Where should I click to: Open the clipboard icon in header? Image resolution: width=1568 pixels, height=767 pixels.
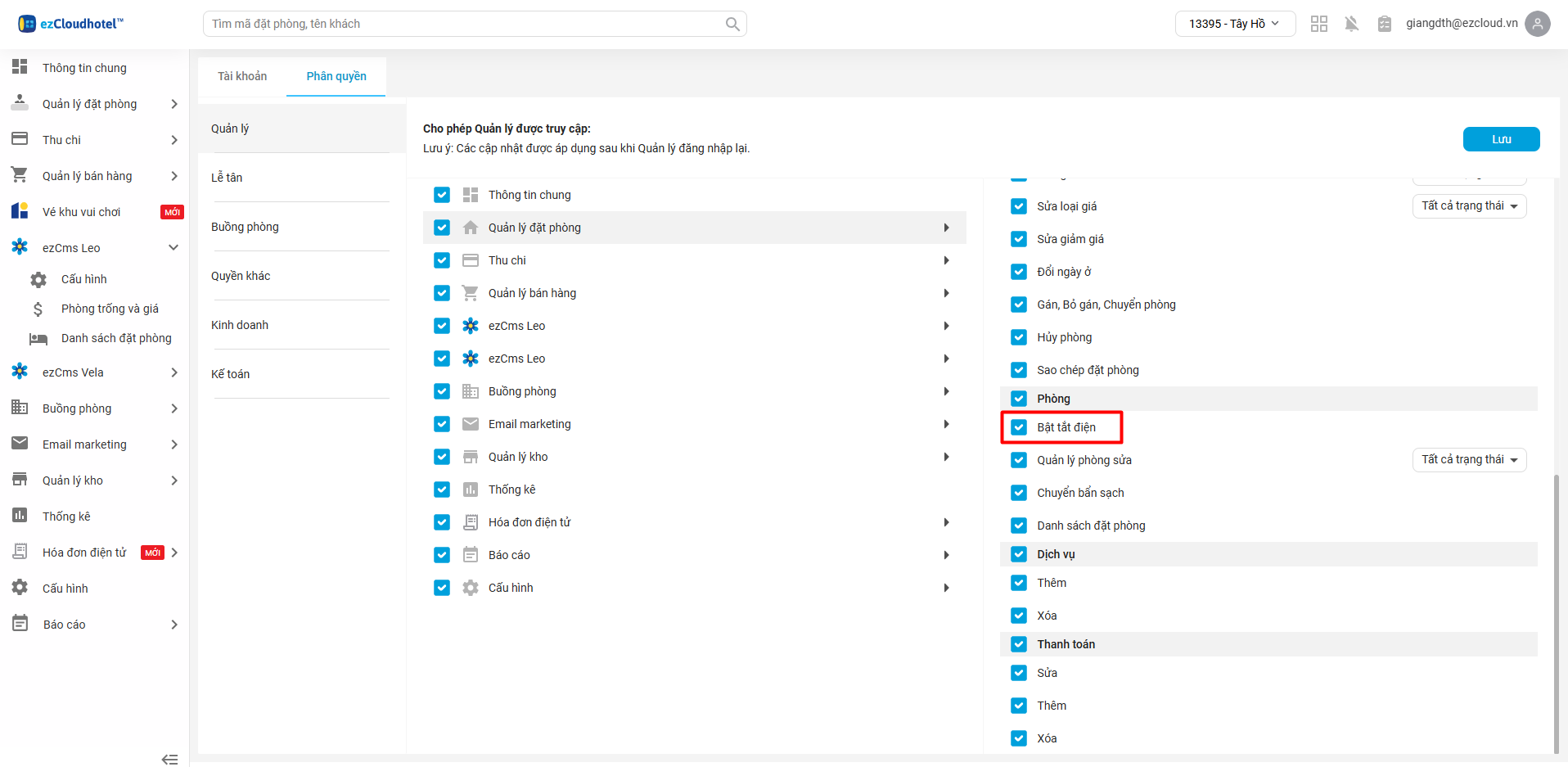[1384, 24]
